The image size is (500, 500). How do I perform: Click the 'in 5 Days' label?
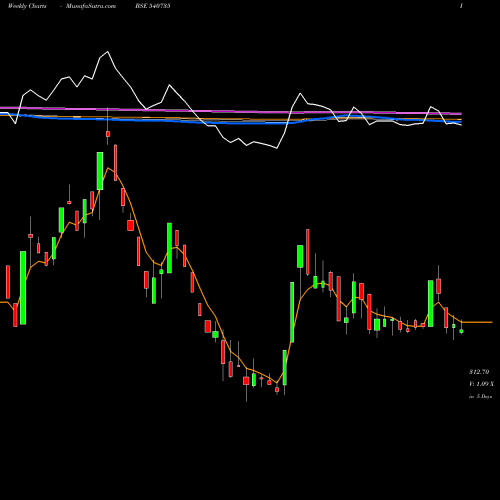(480, 396)
